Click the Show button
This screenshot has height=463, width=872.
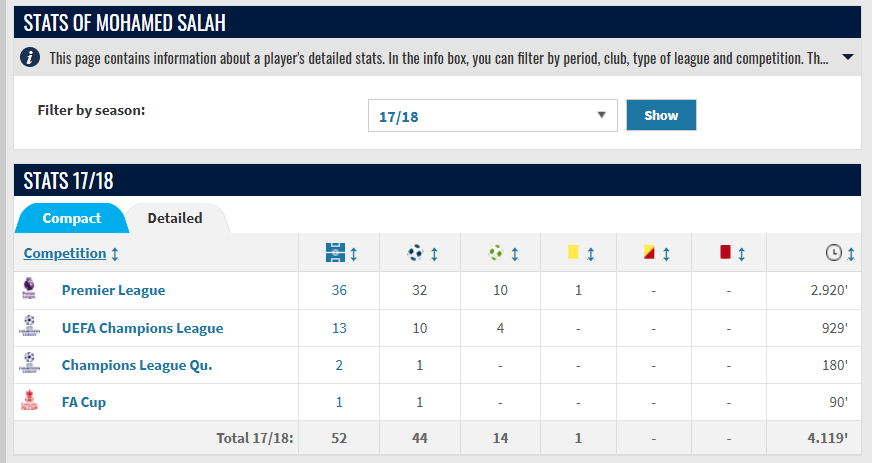pyautogui.click(x=661, y=115)
